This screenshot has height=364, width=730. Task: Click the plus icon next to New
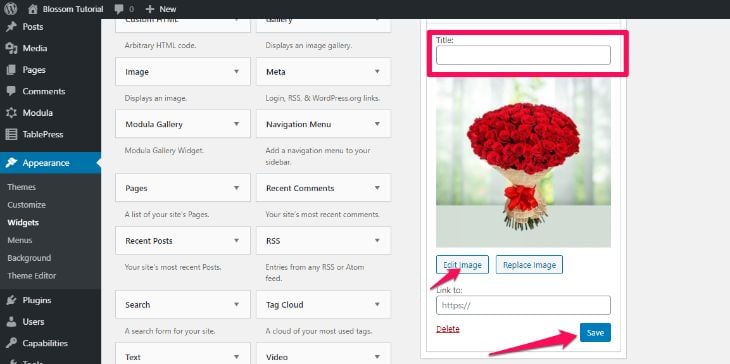coord(149,9)
